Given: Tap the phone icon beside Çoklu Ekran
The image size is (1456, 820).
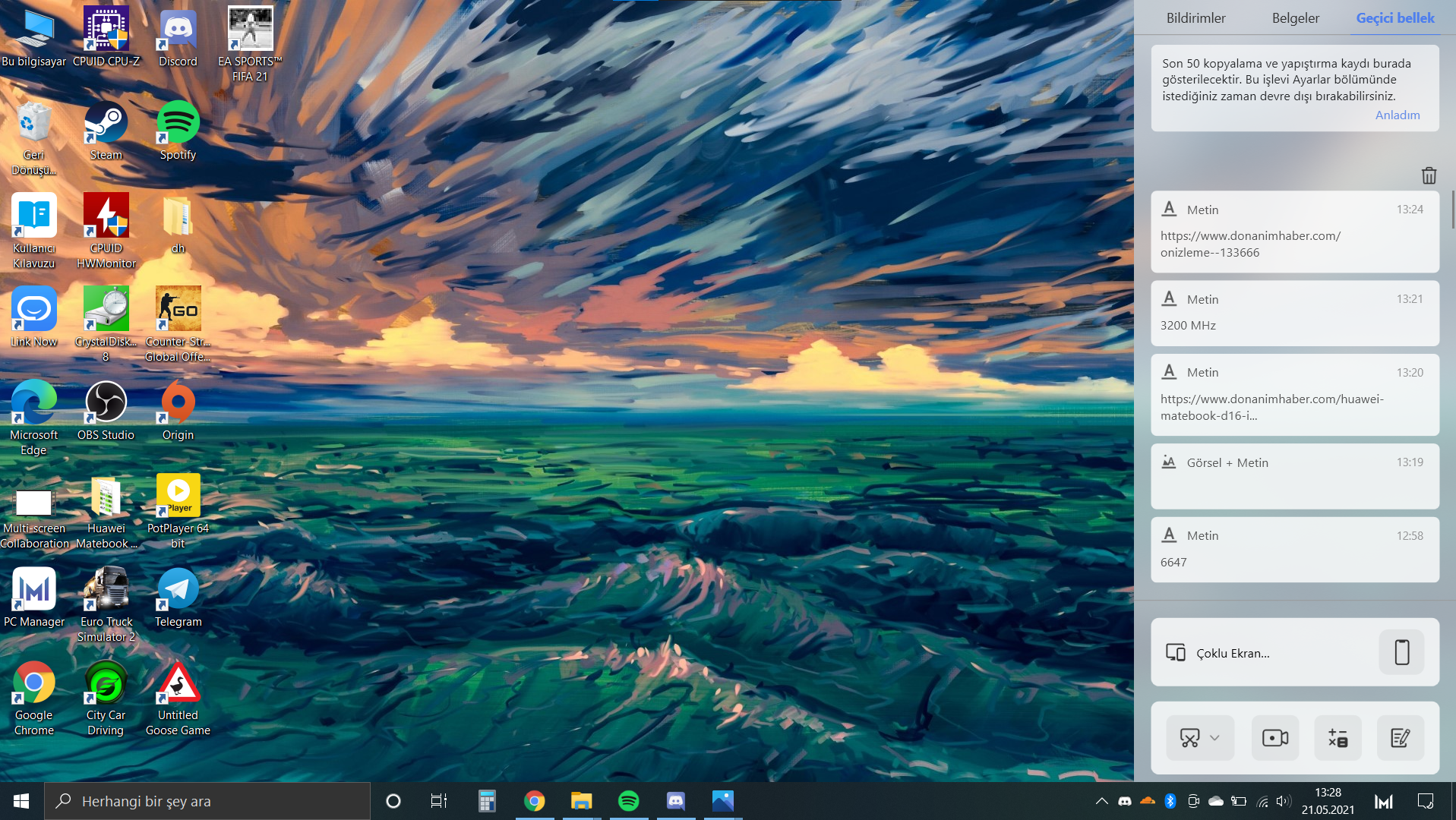Looking at the screenshot, I should pyautogui.click(x=1401, y=652).
